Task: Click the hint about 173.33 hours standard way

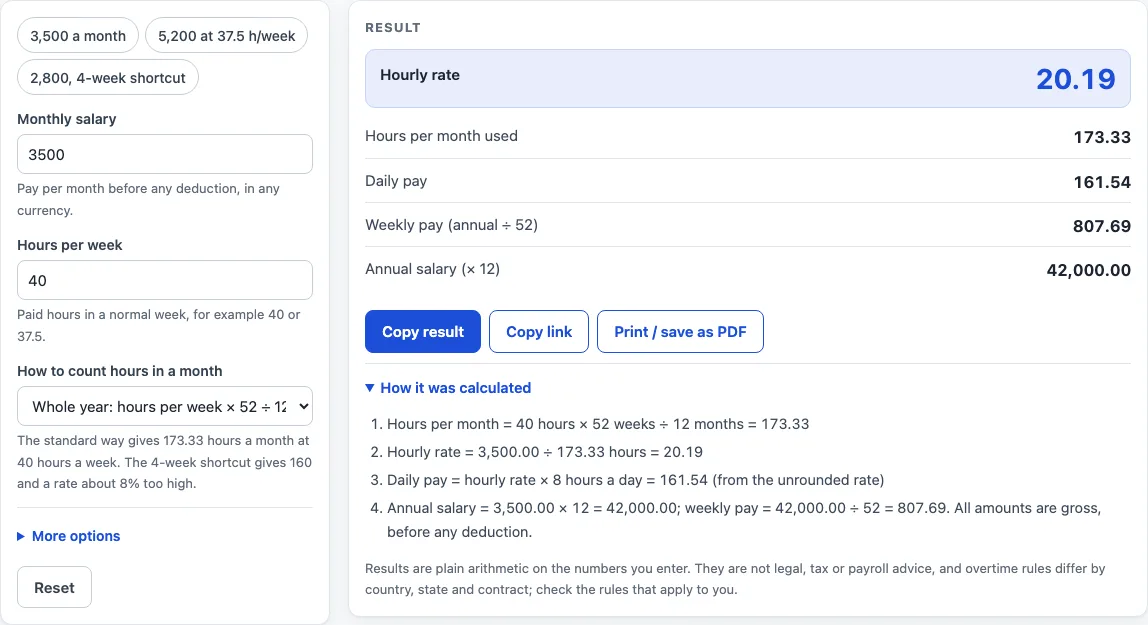Action: 165,462
